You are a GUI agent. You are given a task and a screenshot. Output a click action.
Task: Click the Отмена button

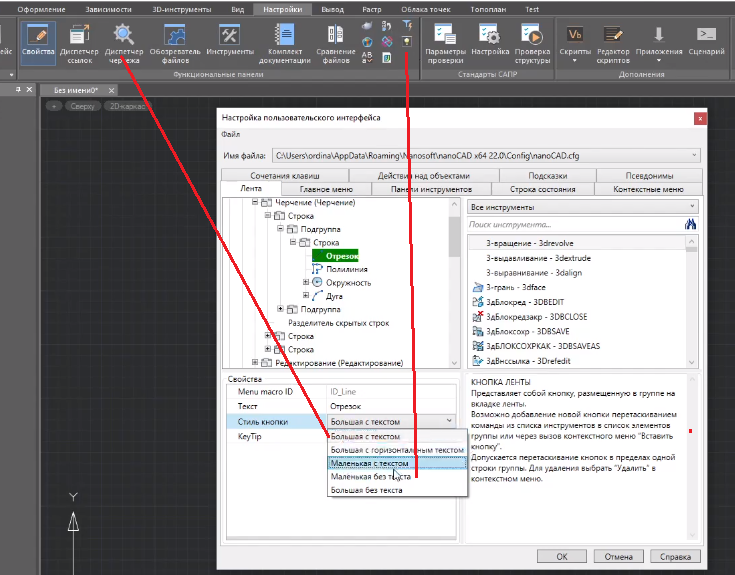[x=618, y=556]
